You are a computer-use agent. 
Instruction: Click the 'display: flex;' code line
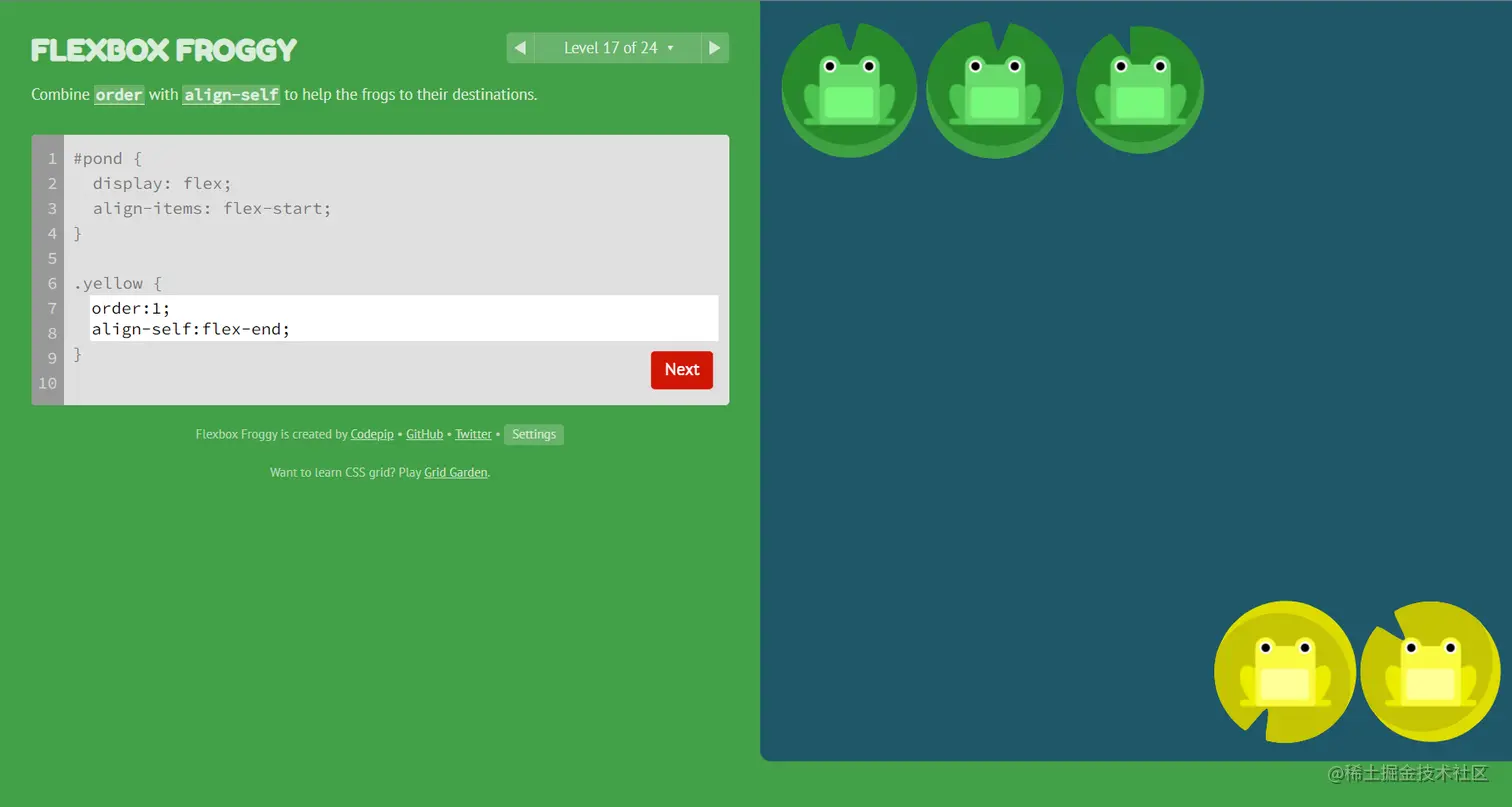tap(162, 184)
